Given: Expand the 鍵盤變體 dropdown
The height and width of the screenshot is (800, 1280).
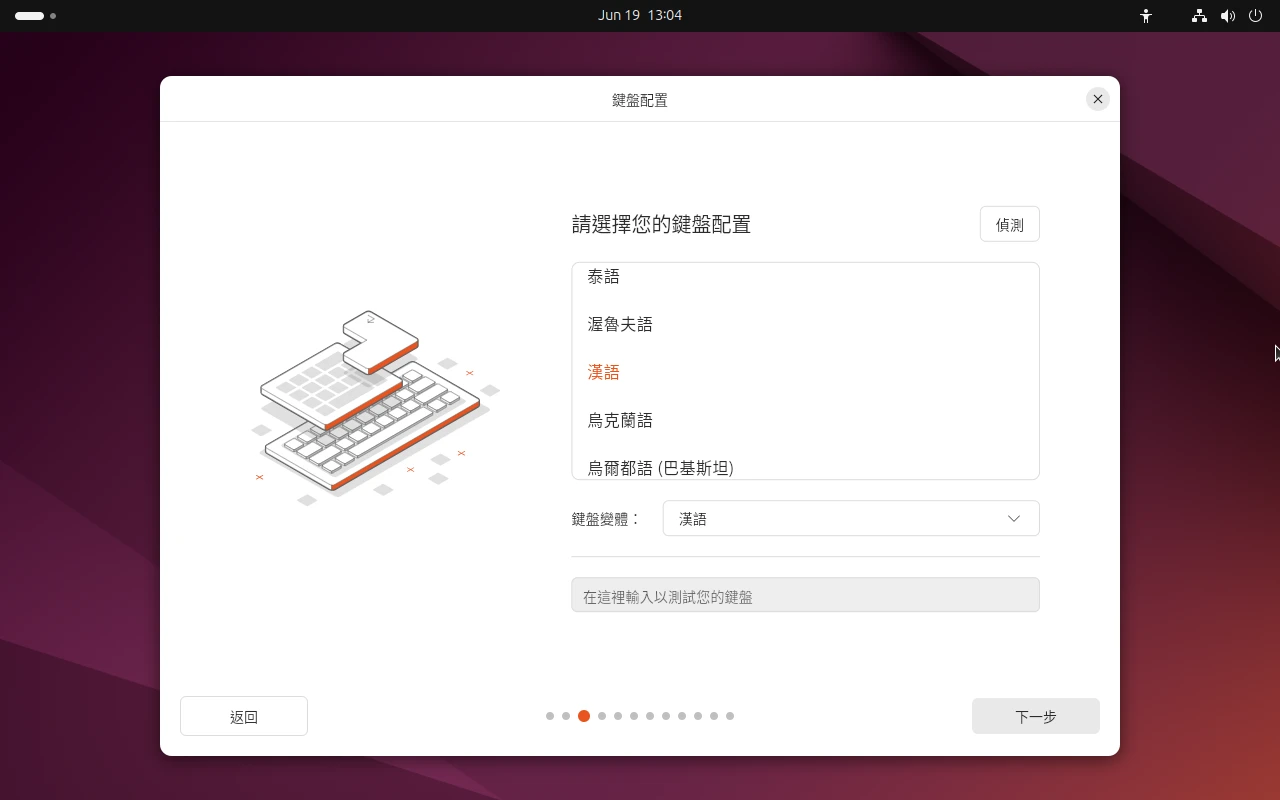Looking at the screenshot, I should click(x=851, y=518).
